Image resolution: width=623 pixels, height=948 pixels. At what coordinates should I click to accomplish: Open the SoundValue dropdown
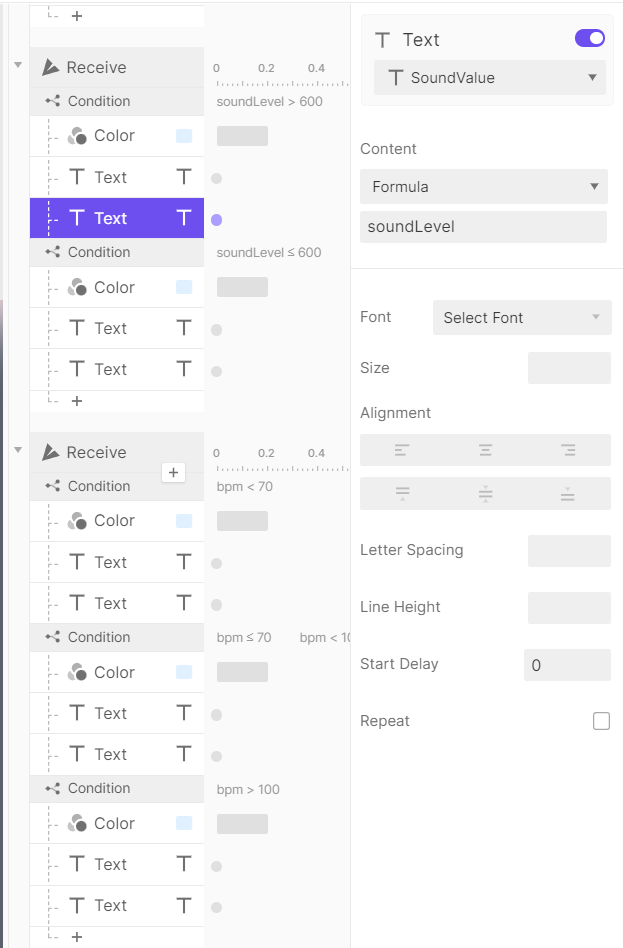[489, 77]
